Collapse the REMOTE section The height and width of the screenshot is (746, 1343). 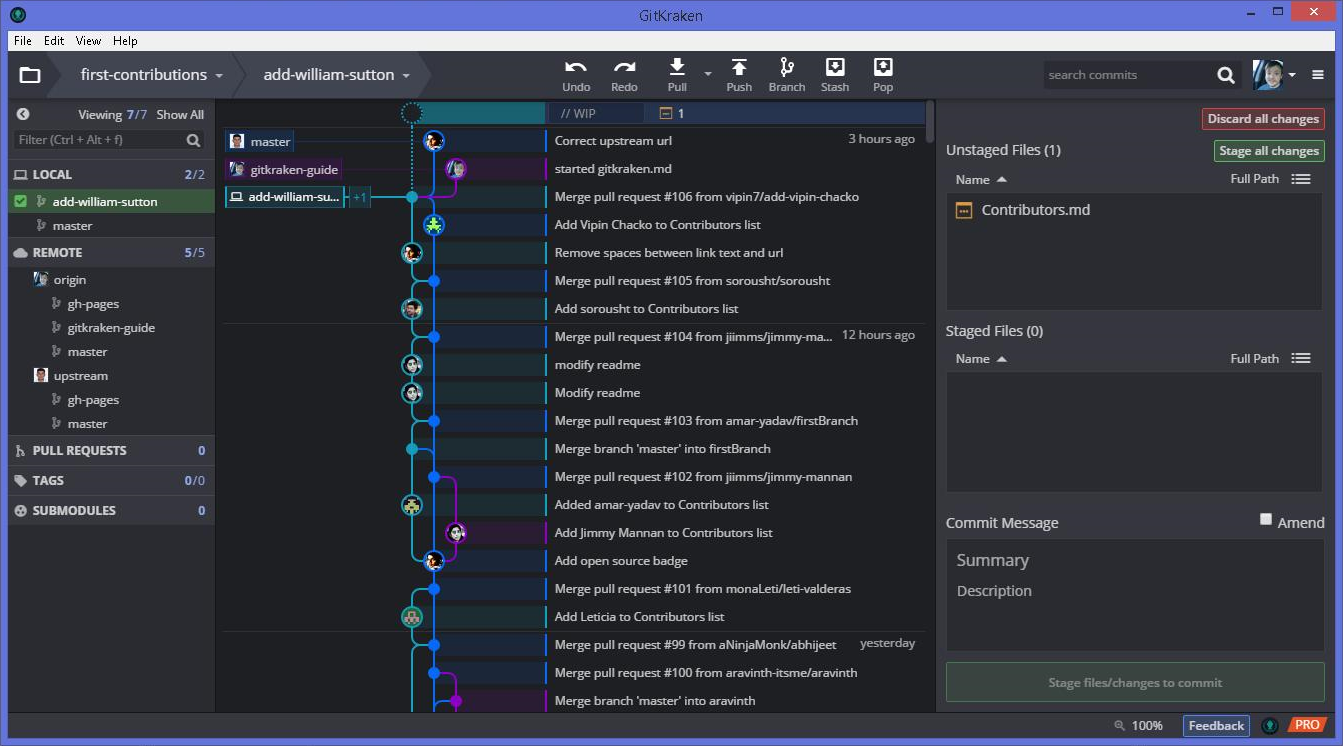[111, 253]
